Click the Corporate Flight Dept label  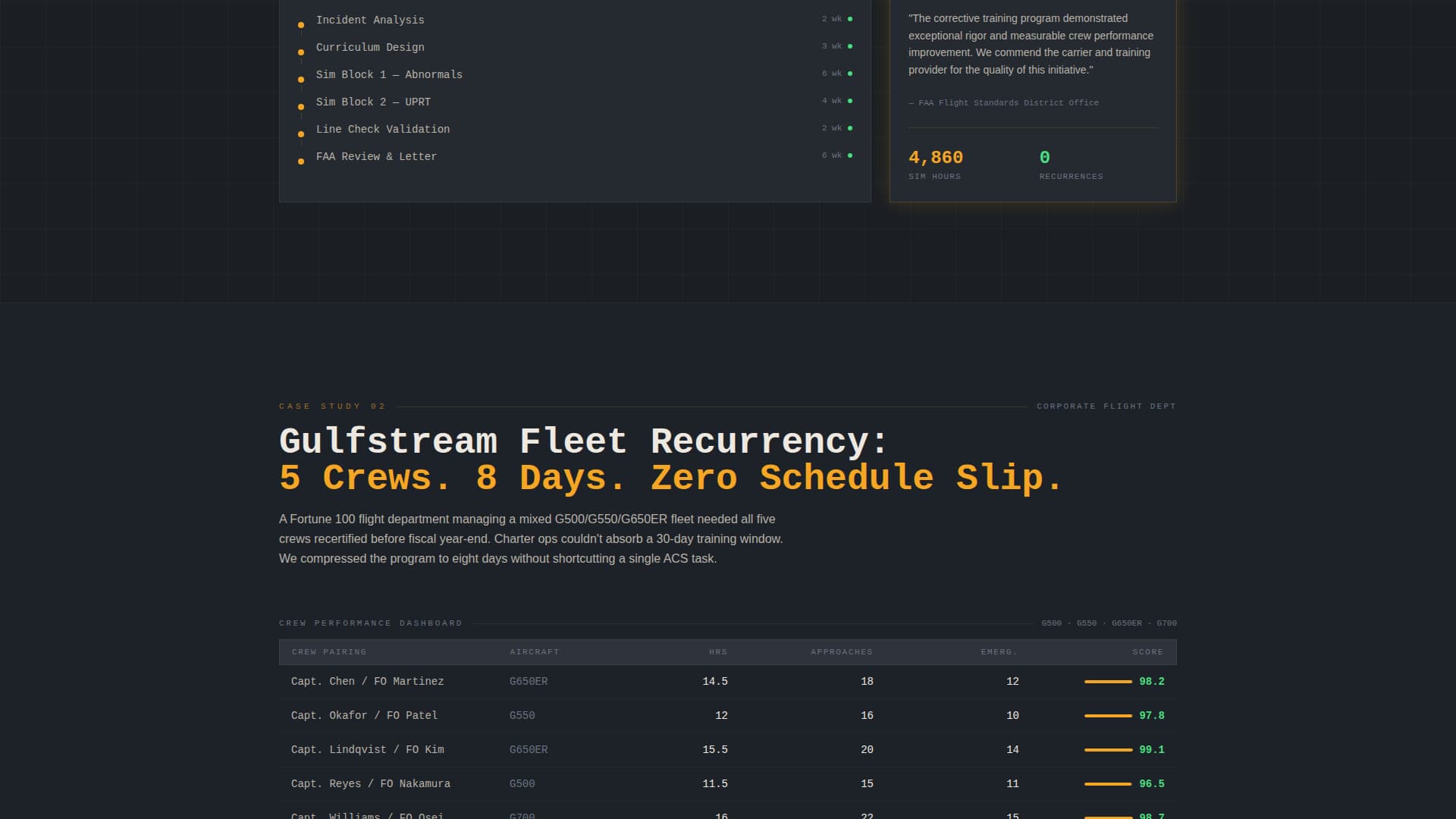1106,406
